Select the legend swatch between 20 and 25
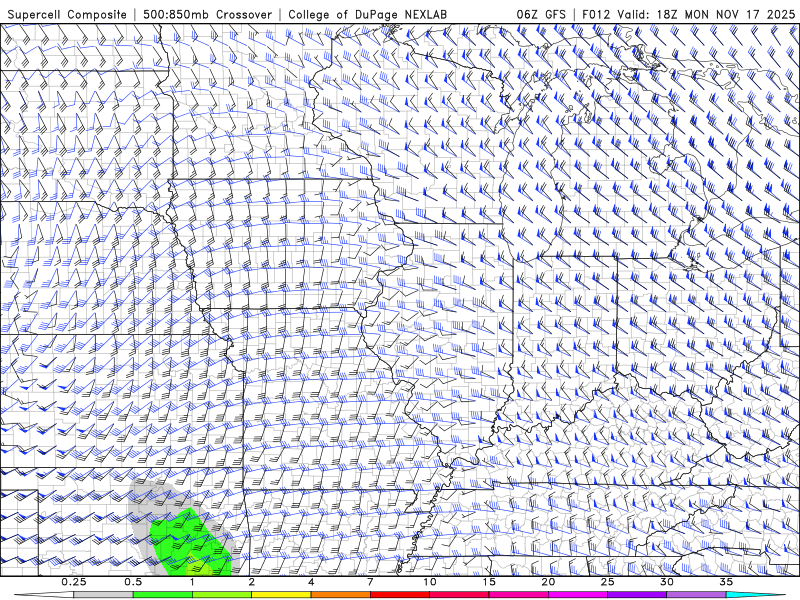 point(578,595)
